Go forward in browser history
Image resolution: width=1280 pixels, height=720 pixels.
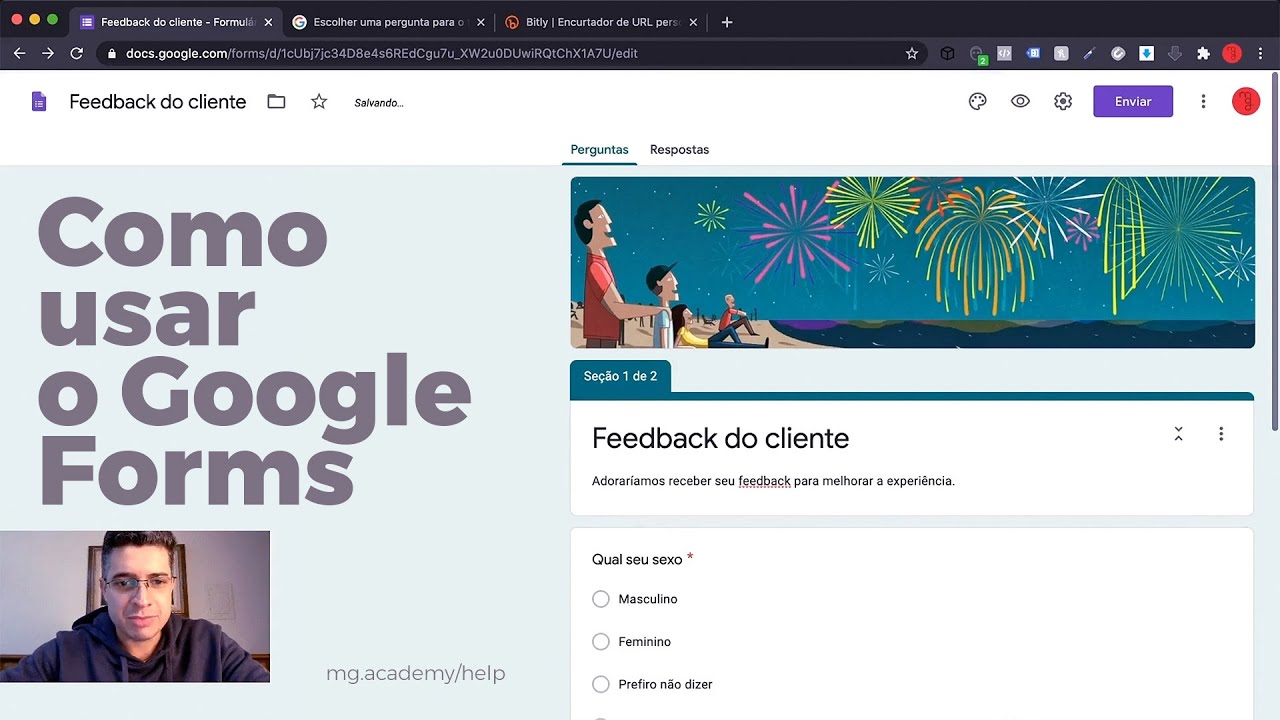click(x=47, y=53)
